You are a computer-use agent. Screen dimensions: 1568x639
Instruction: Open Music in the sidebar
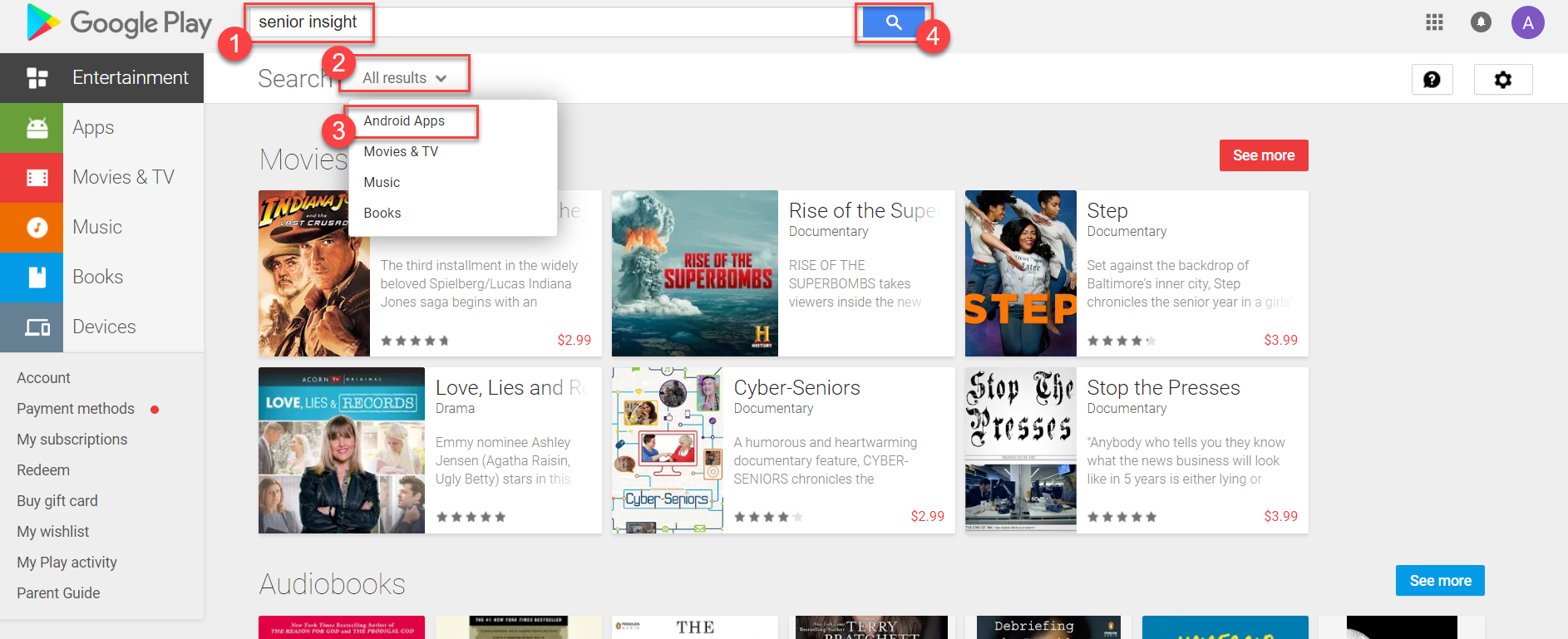coord(101,228)
